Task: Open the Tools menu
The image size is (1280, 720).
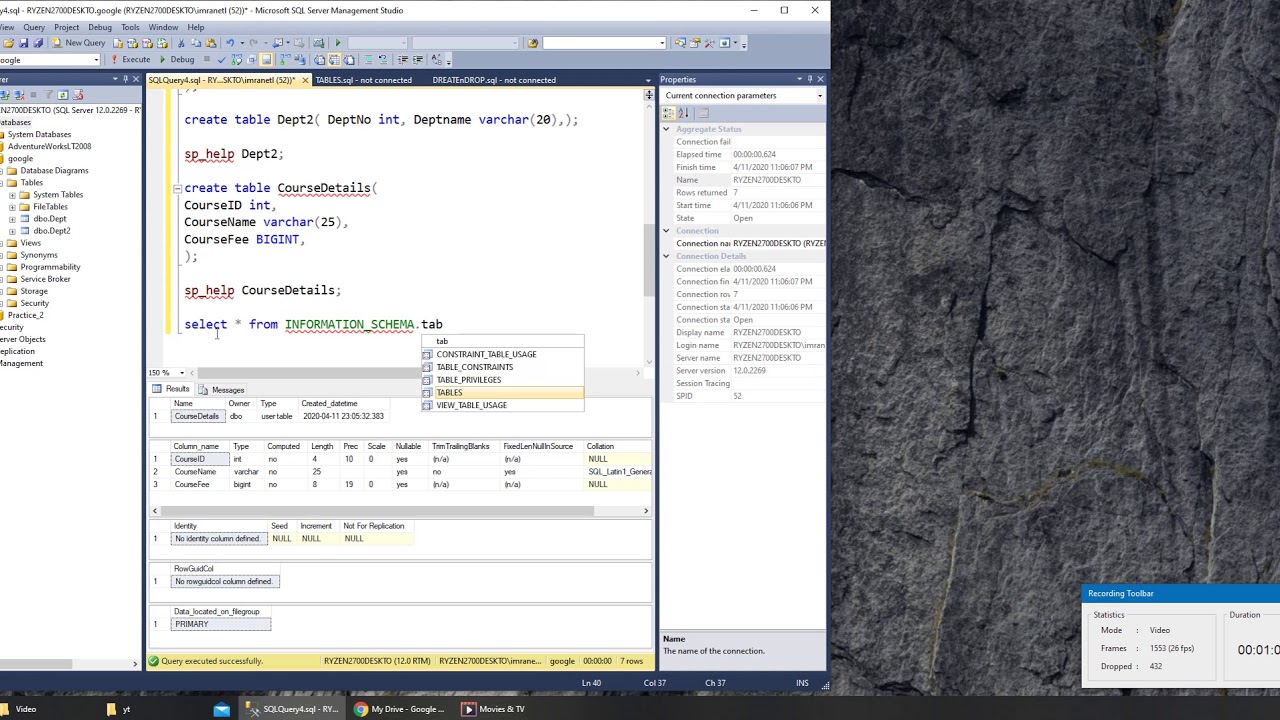Action: (130, 27)
